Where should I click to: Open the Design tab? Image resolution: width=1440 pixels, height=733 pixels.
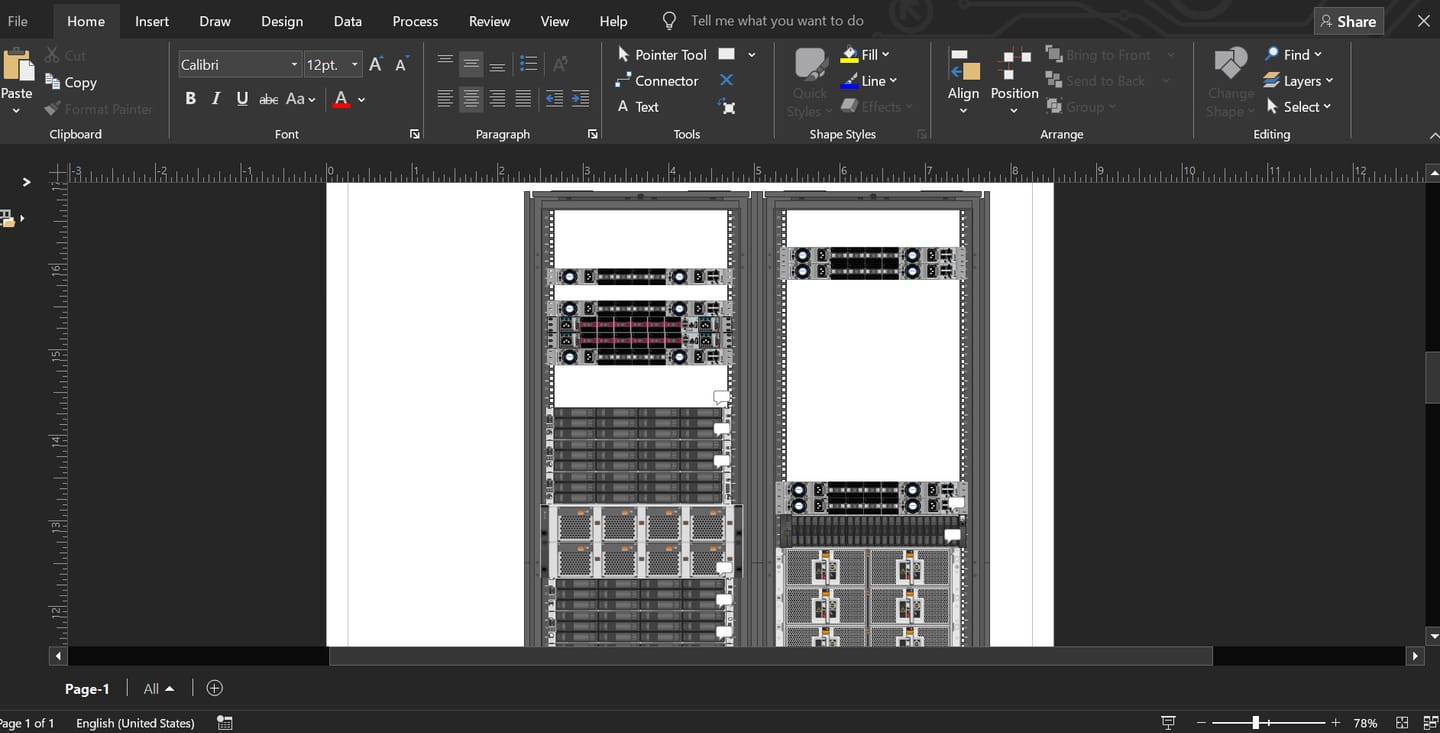[x=282, y=21]
